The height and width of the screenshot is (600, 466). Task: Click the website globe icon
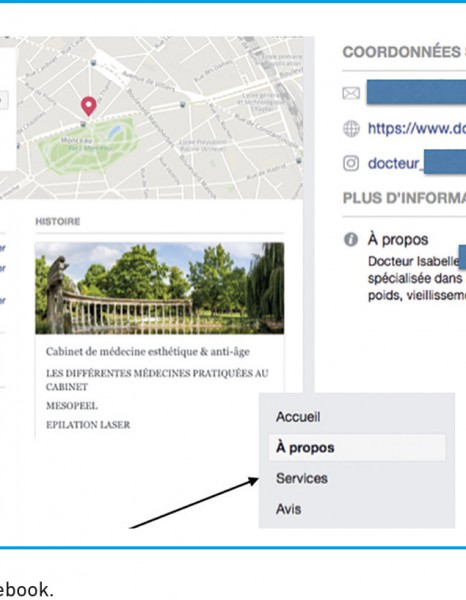pos(351,129)
